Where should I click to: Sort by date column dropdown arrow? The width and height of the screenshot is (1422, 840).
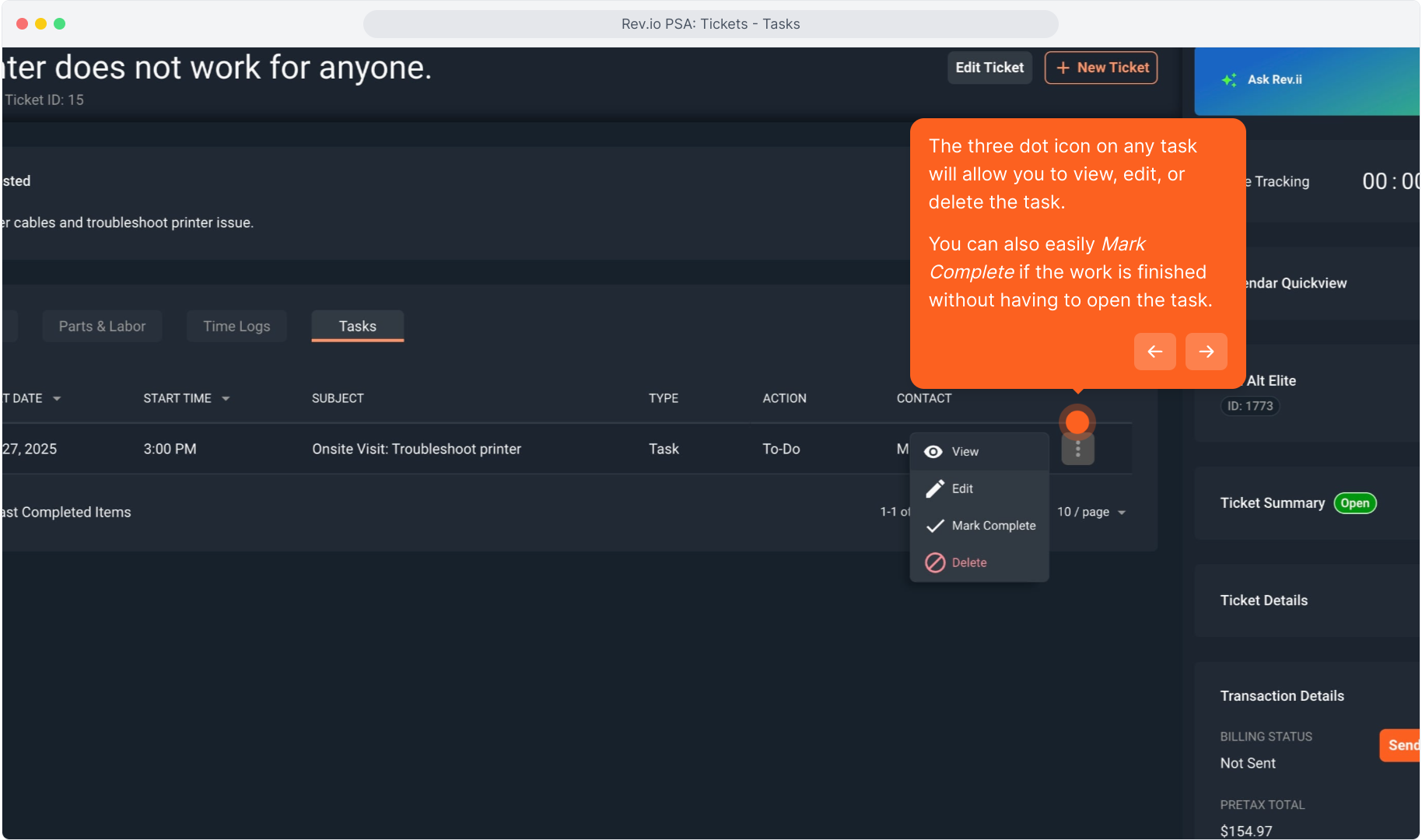tap(57, 398)
